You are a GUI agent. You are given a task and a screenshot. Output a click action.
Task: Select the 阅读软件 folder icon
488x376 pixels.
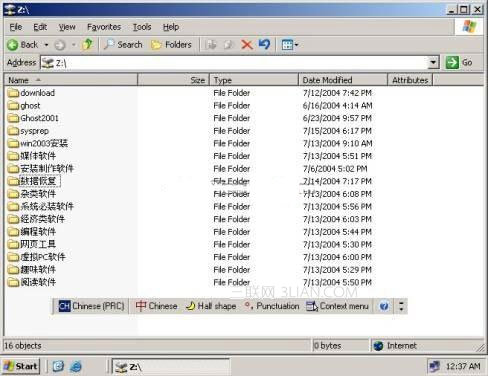pos(13,282)
